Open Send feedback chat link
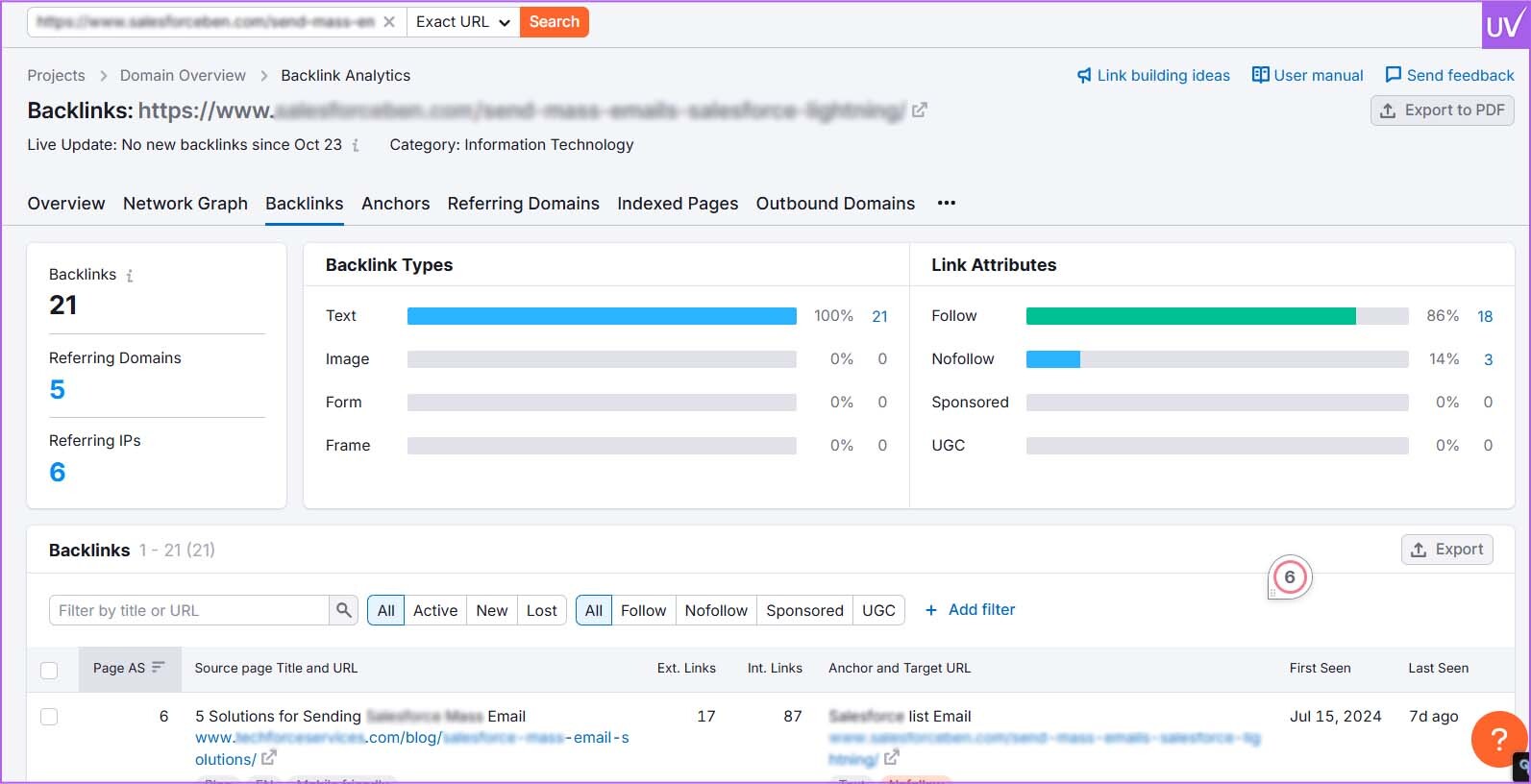This screenshot has height=784, width=1531. click(1449, 75)
